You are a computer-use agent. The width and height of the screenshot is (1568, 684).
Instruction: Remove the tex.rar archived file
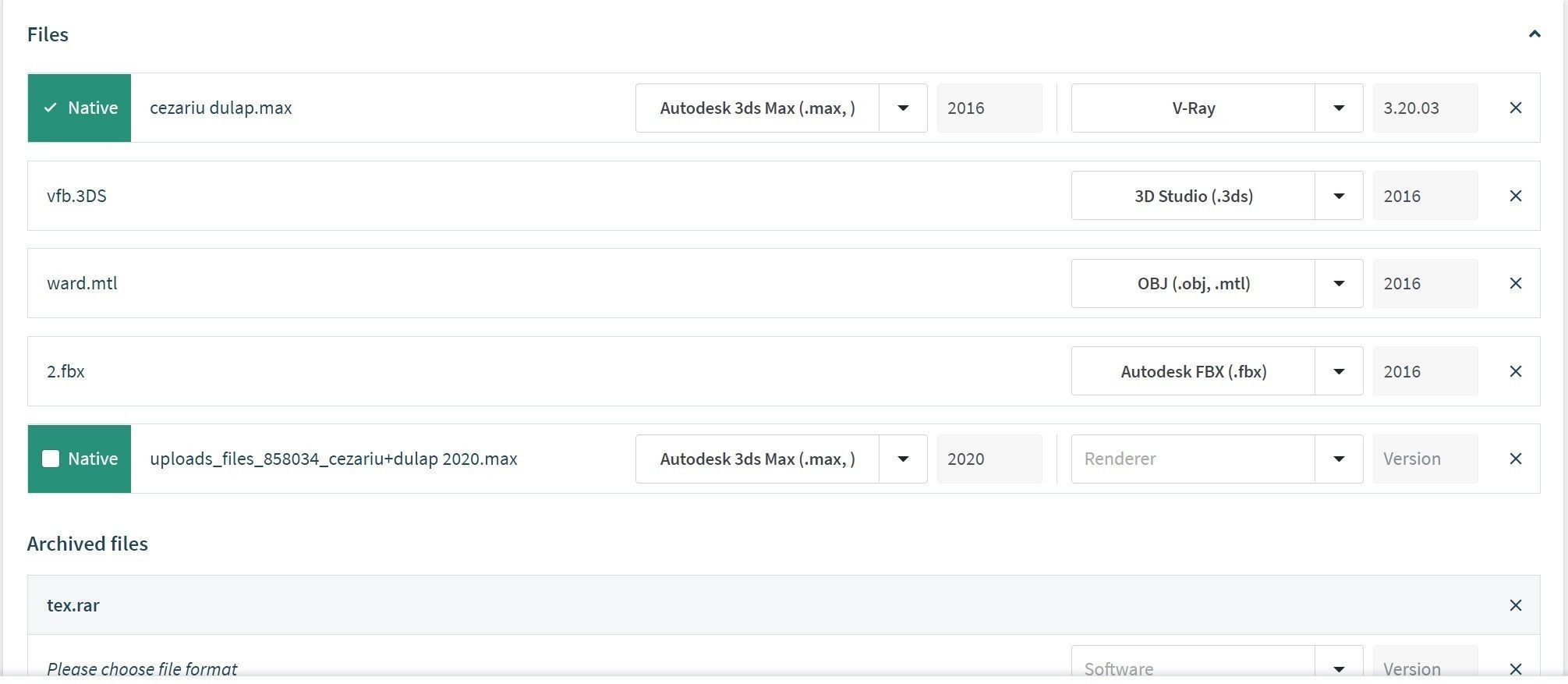click(x=1515, y=605)
